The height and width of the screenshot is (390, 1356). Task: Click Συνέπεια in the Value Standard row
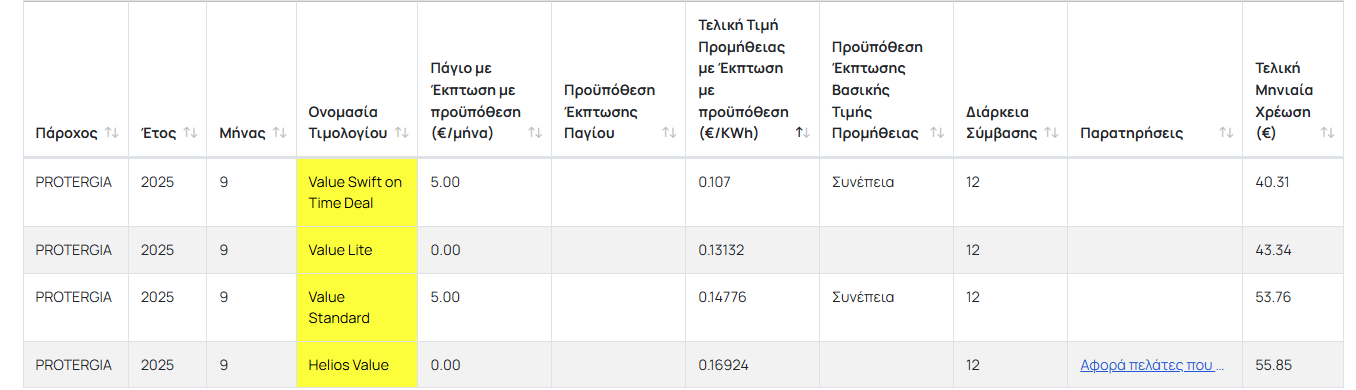tap(863, 297)
